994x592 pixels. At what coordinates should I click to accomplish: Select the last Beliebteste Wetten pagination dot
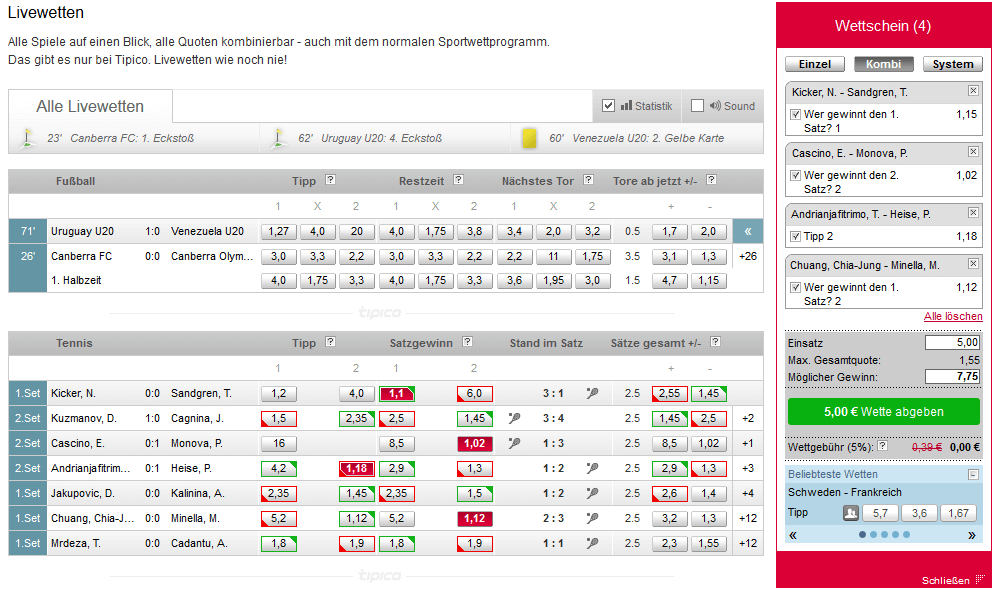pos(907,534)
